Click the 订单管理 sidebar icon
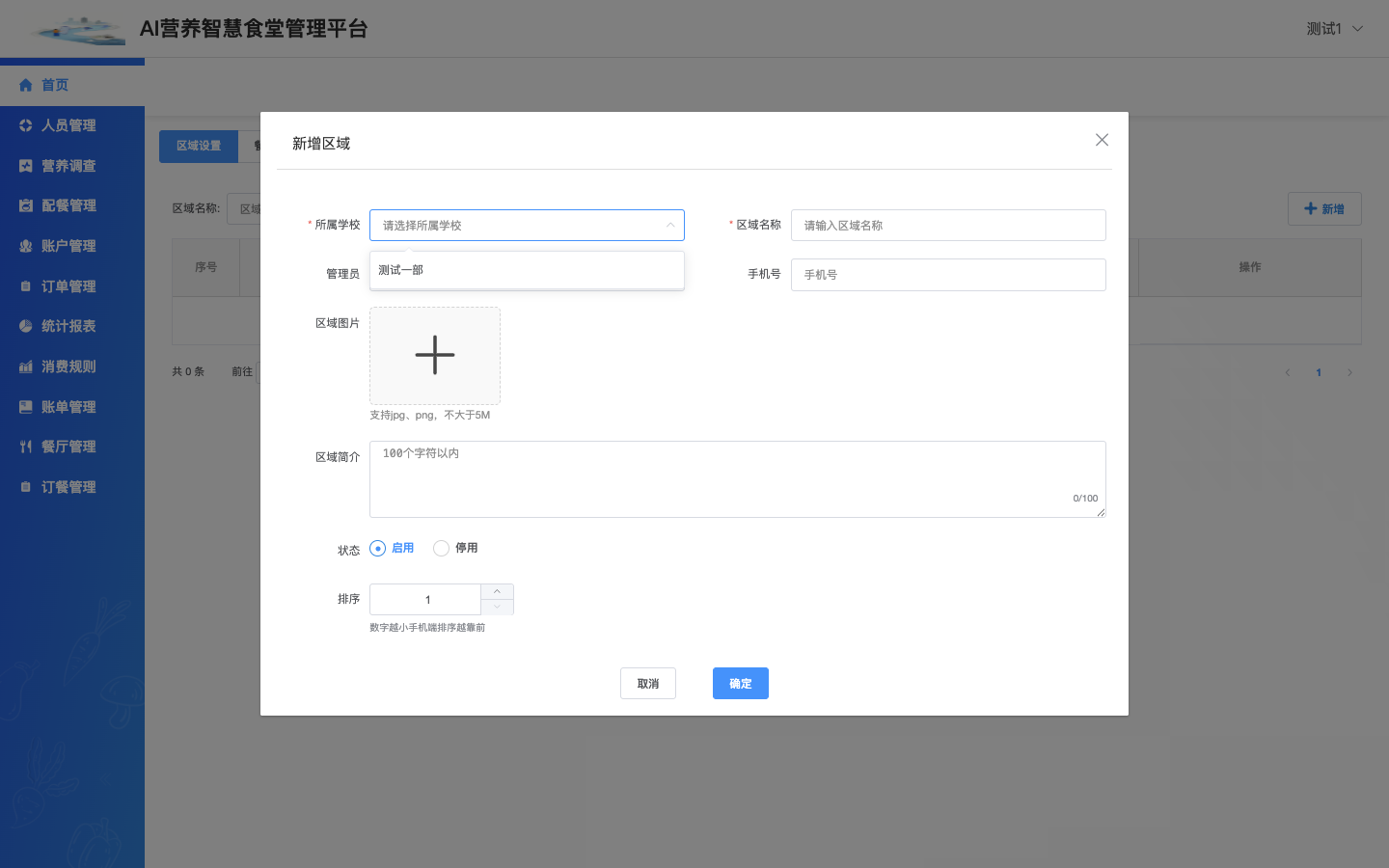The image size is (1389, 868). tap(26, 286)
